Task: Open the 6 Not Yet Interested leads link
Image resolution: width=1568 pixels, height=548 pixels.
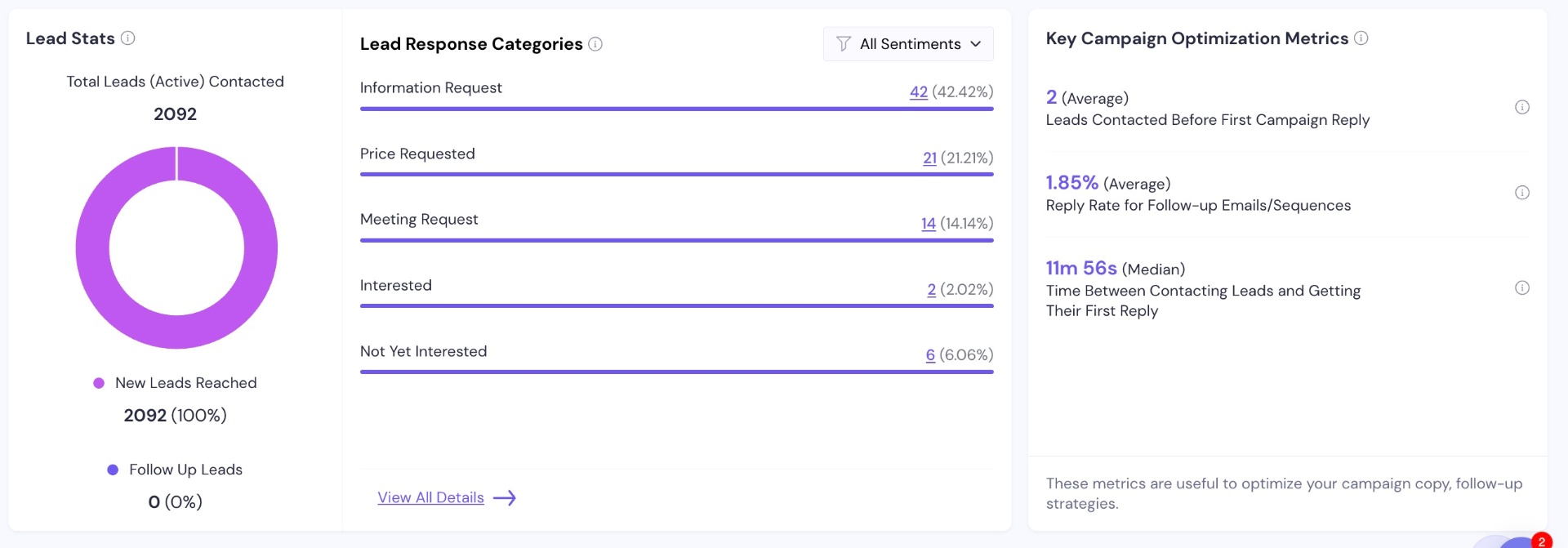Action: 930,354
